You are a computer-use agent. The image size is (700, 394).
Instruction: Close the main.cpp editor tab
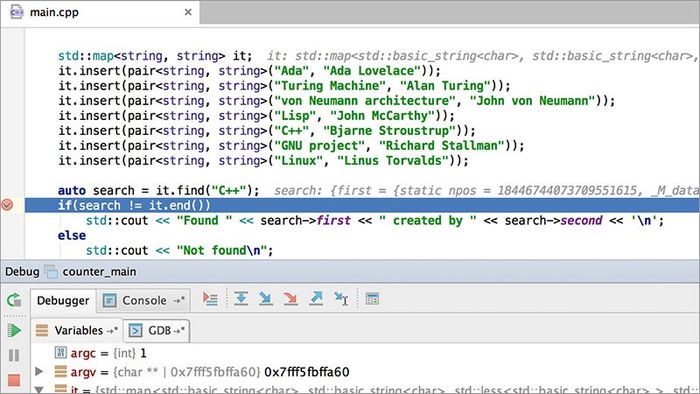(188, 12)
